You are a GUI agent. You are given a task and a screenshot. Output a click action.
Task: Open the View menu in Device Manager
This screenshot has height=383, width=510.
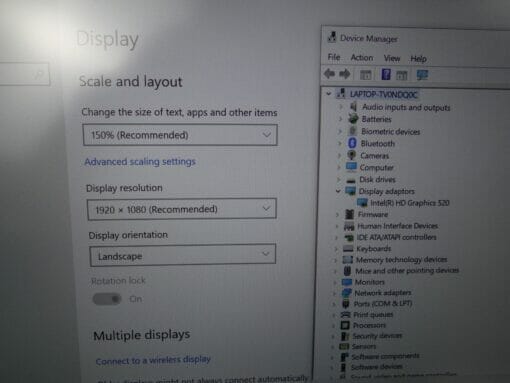[x=392, y=58]
